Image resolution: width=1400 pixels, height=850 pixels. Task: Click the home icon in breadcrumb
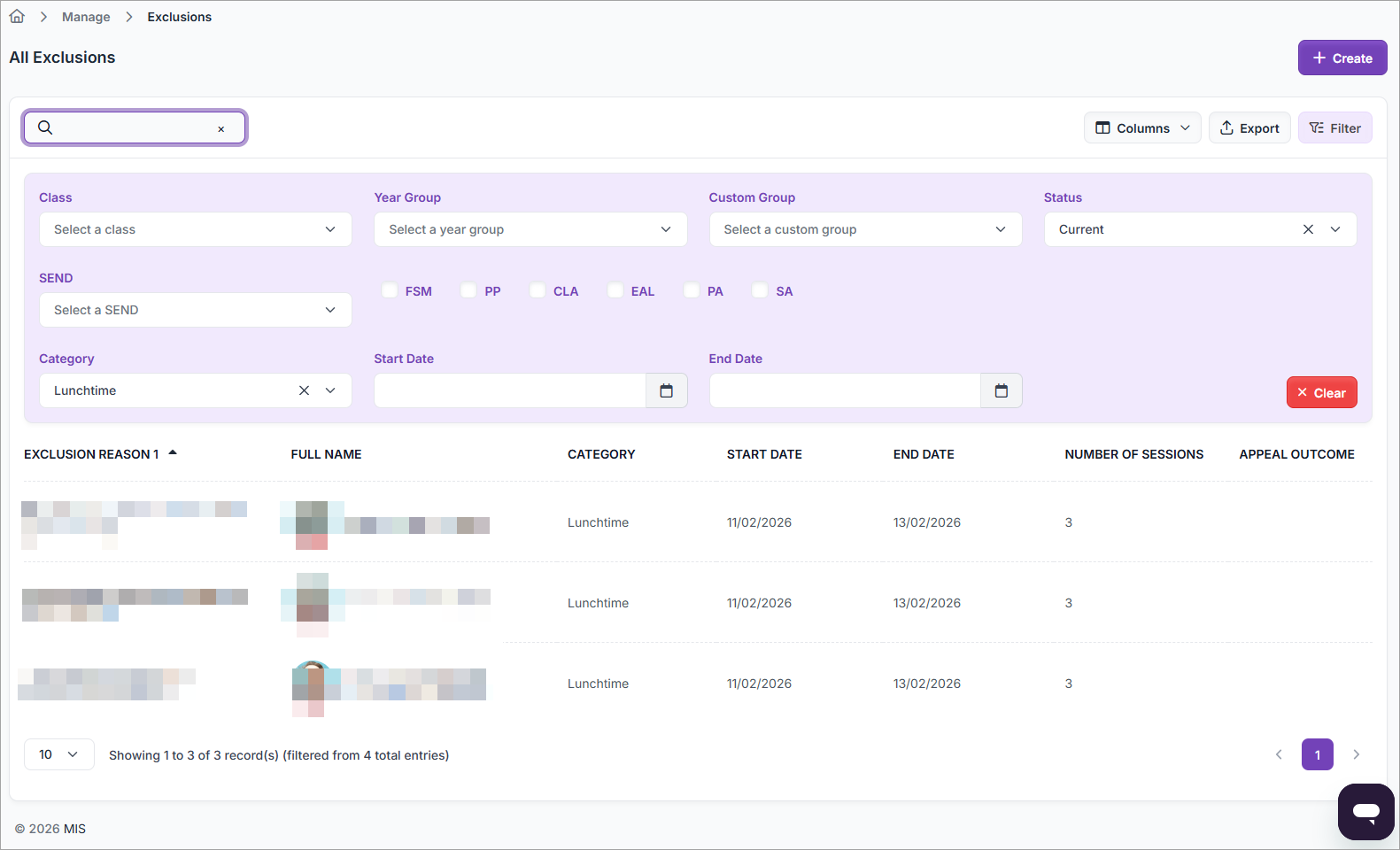tap(17, 17)
